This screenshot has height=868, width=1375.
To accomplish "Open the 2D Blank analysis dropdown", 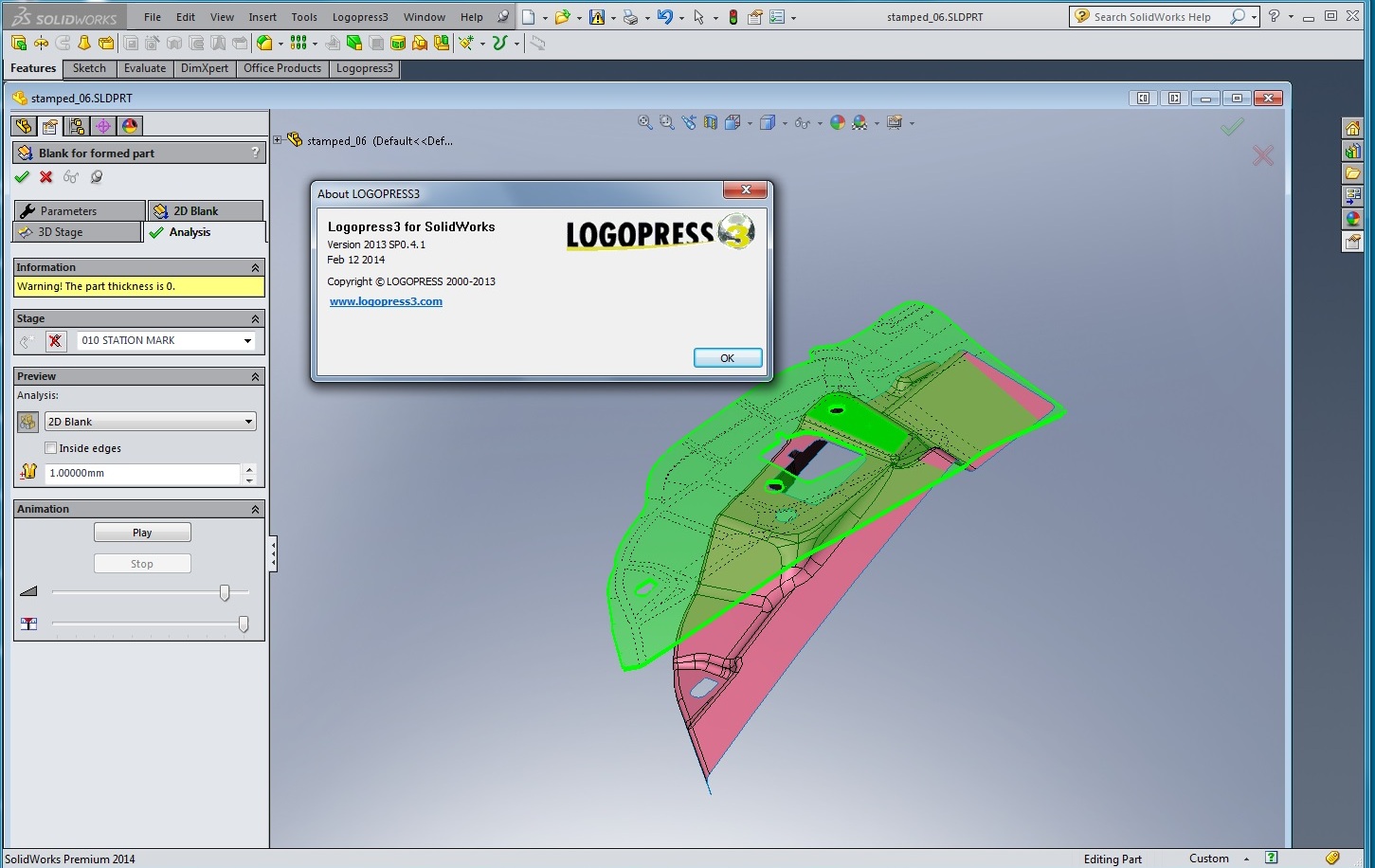I will click(x=151, y=422).
